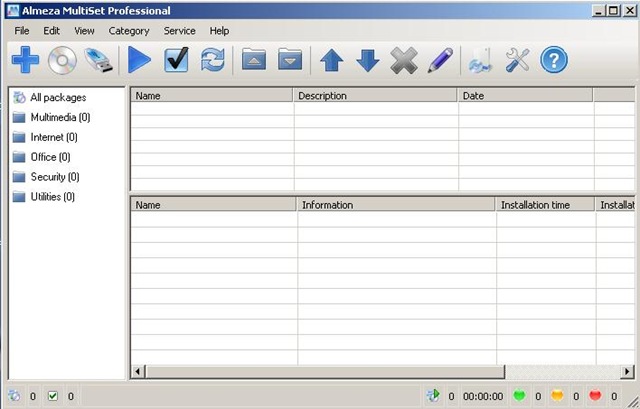Click the folder with down arrow icon
This screenshot has height=409, width=640.
pyautogui.click(x=290, y=60)
